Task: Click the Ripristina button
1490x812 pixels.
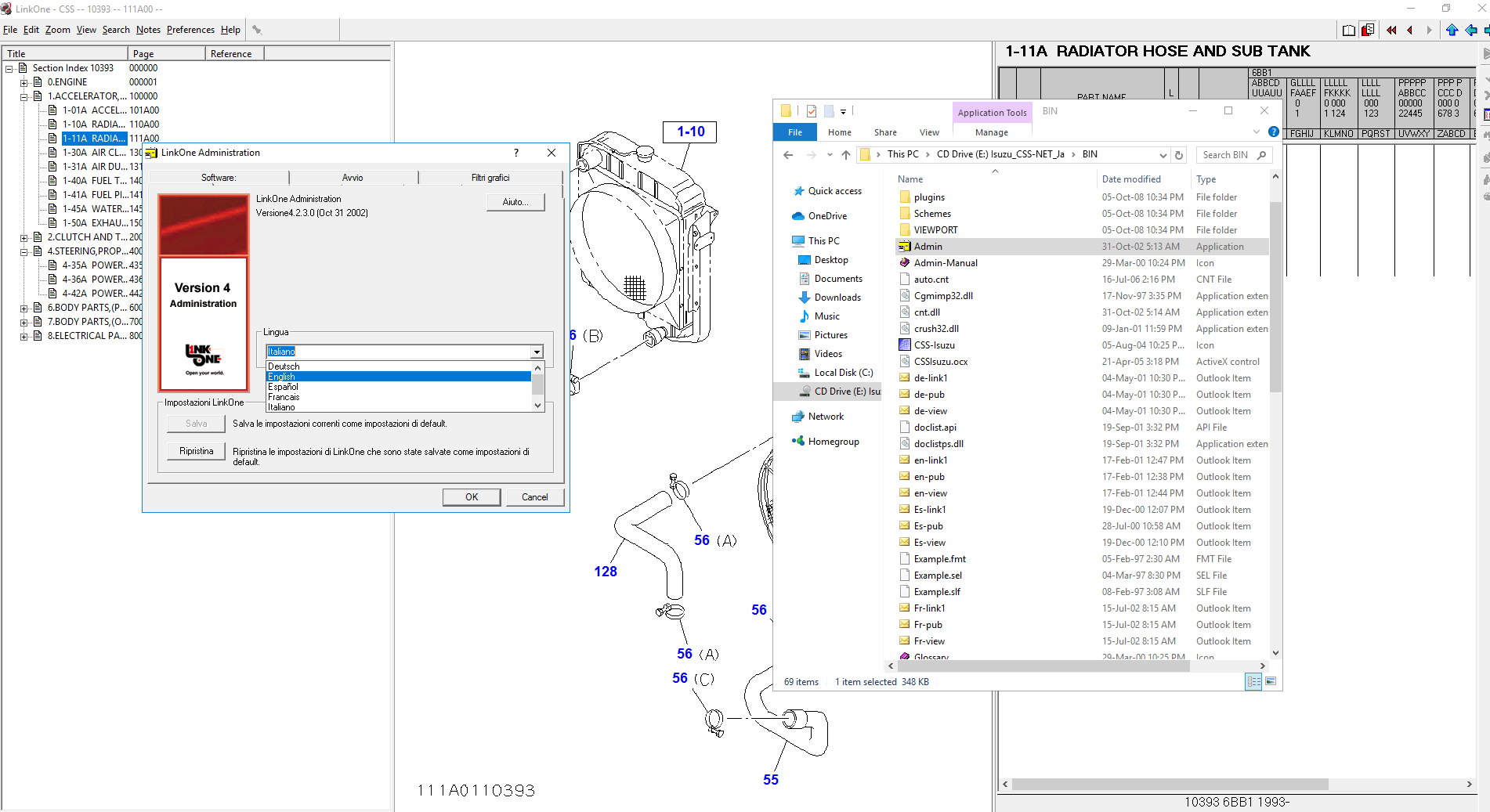Action: (x=197, y=451)
